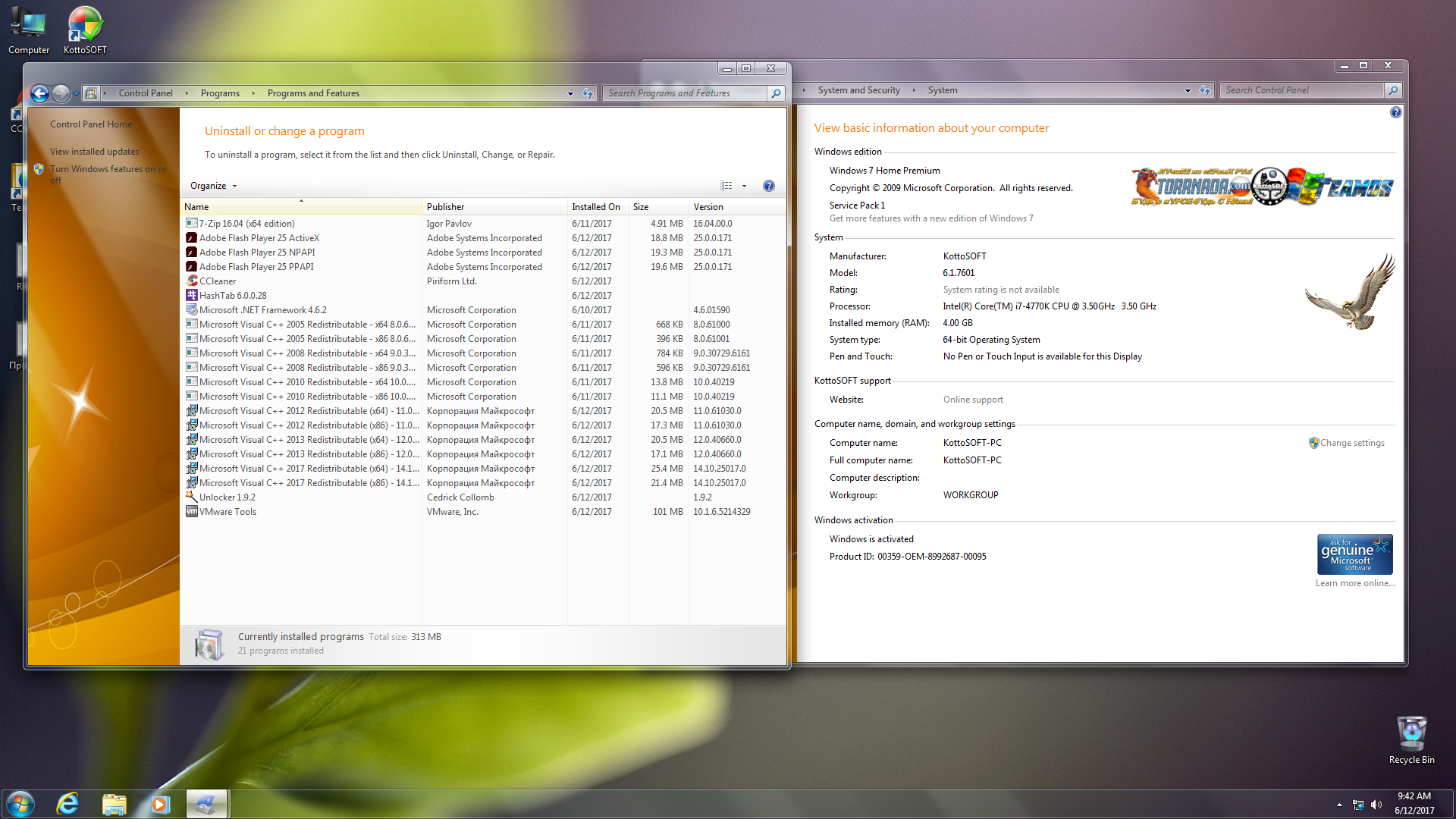Click the Programs breadcrumb

220,93
